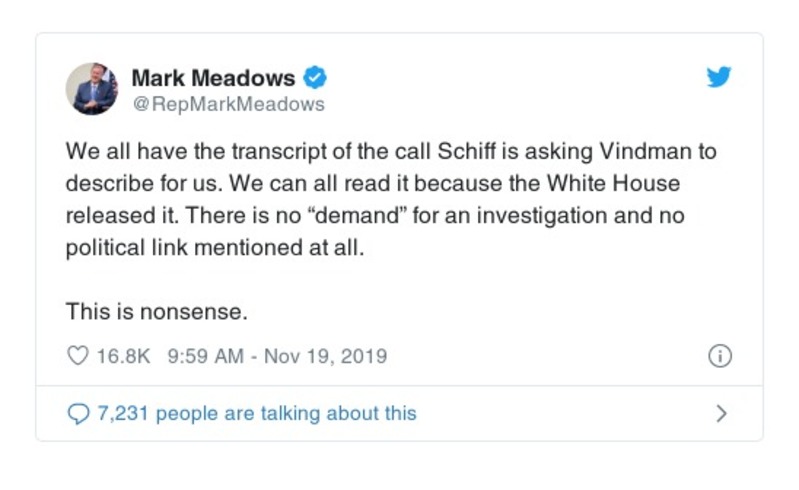The image size is (799, 490).
Task: Click the blue verified checkmark badge
Action: click(316, 77)
